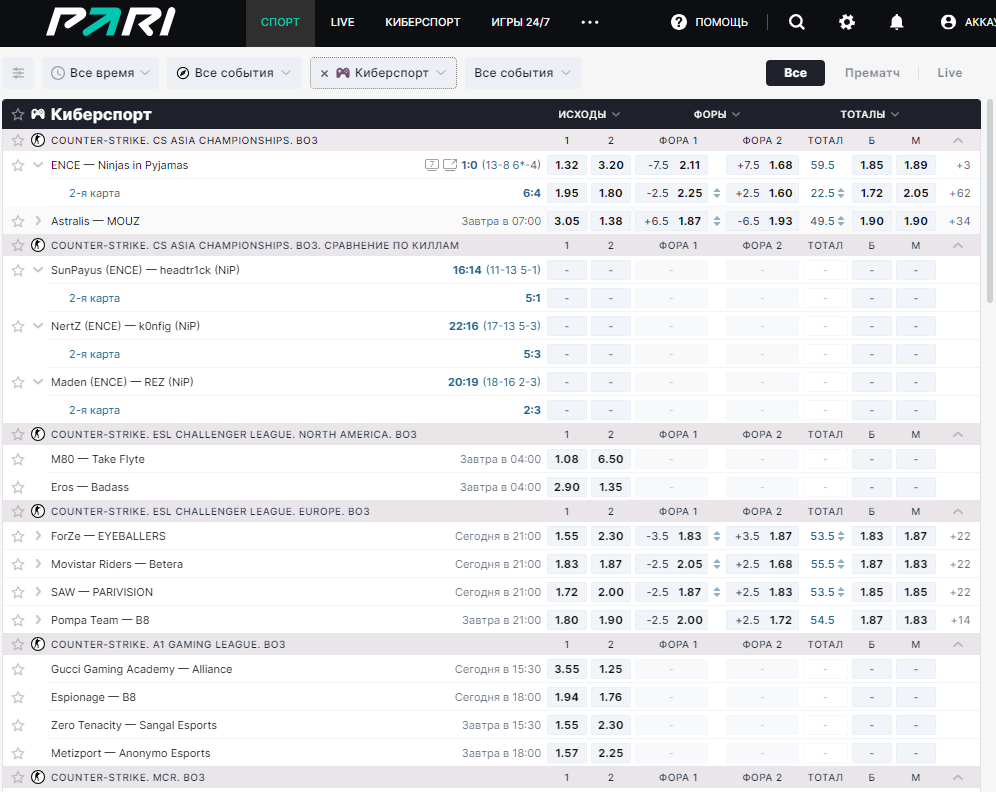Open the SAW — PARIVISION match
This screenshot has width=996, height=792.
pyautogui.click(x=102, y=592)
